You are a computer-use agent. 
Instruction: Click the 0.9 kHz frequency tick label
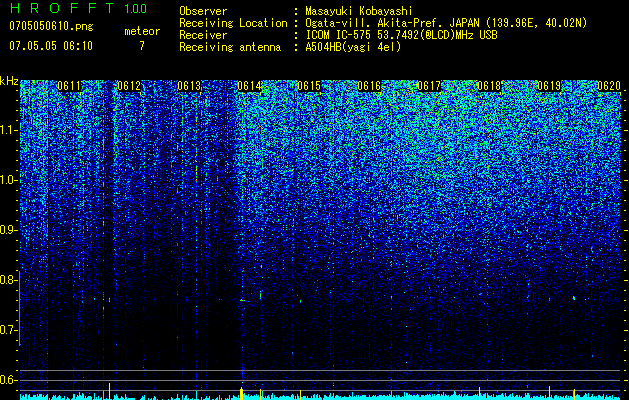point(9,230)
